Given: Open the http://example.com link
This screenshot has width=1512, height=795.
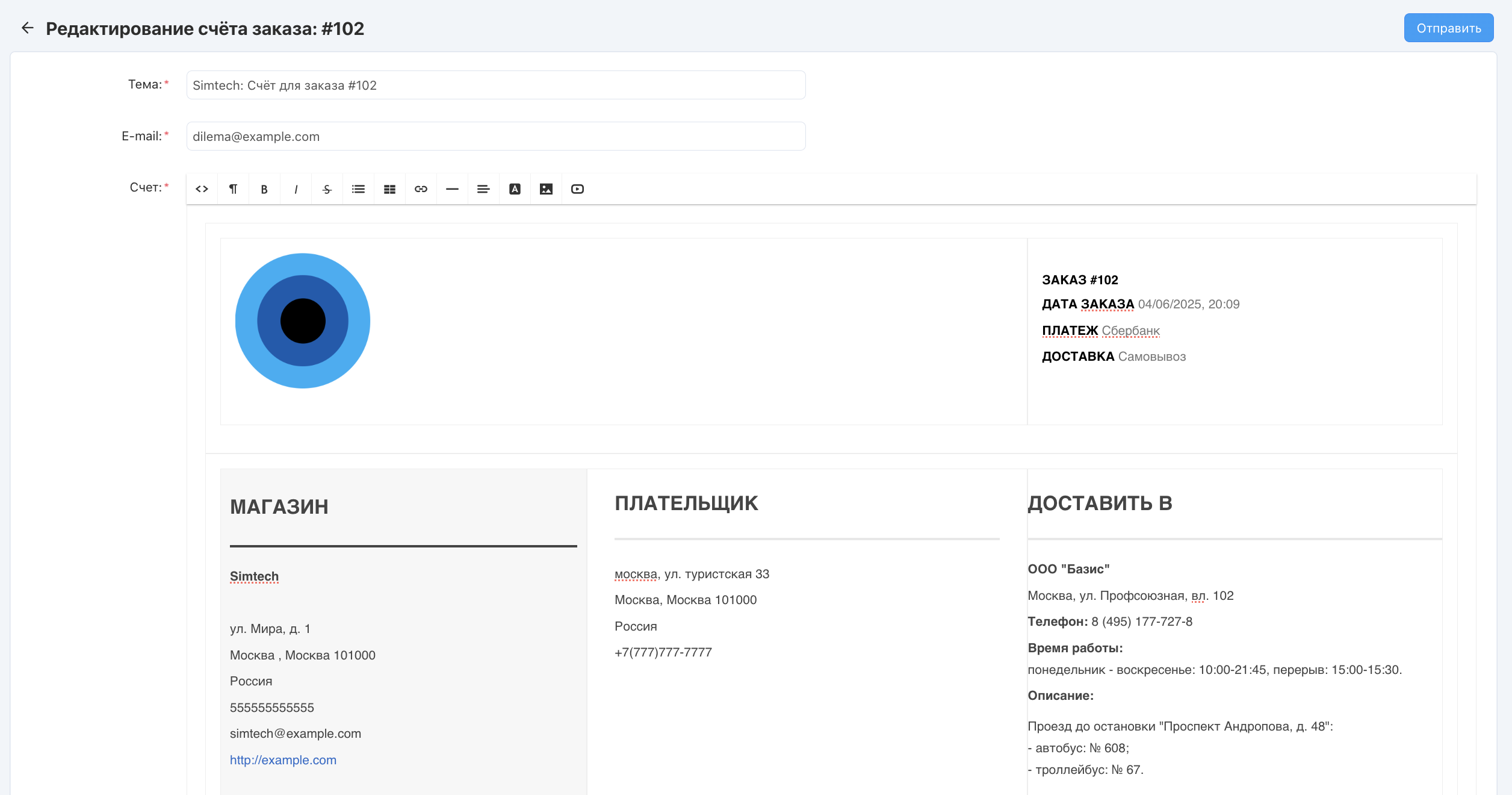Looking at the screenshot, I should click(283, 760).
